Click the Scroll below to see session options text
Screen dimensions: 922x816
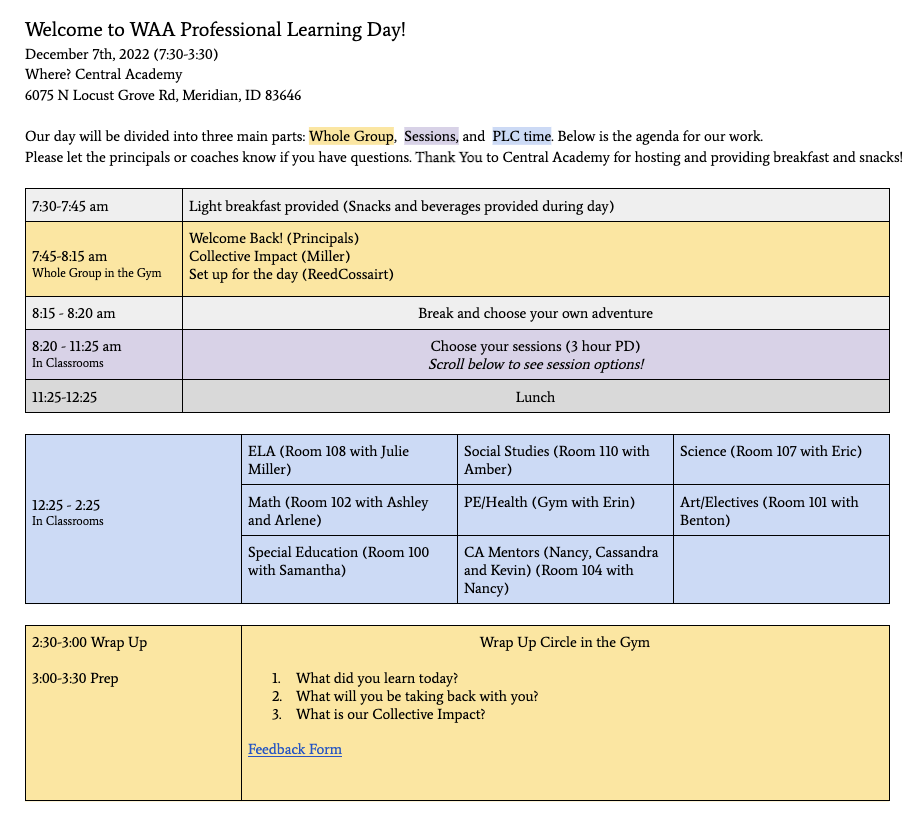535,364
